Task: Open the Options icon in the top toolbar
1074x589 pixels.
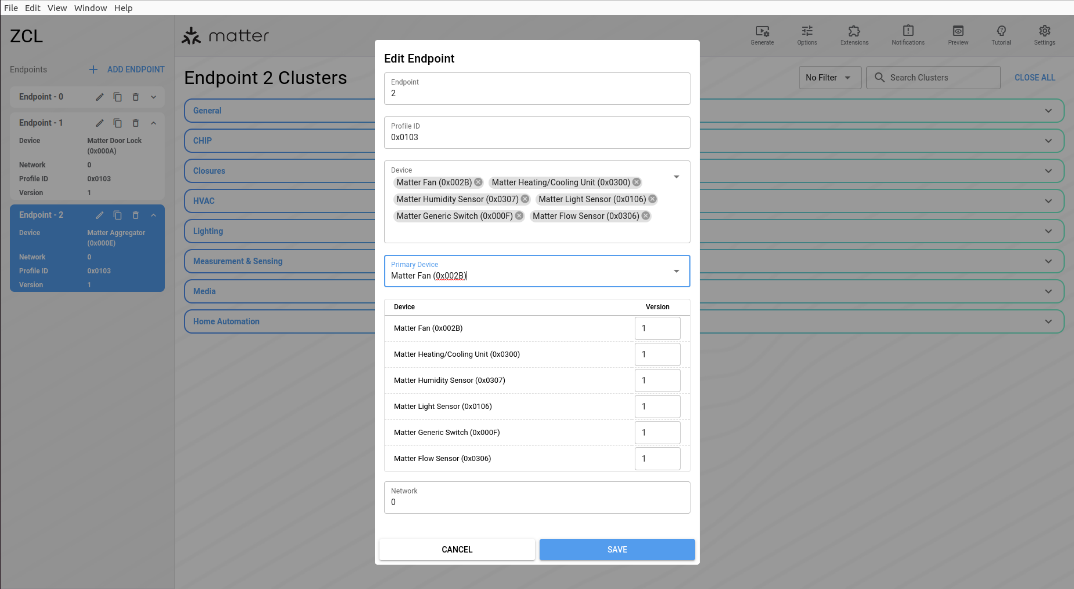Action: pos(807,33)
